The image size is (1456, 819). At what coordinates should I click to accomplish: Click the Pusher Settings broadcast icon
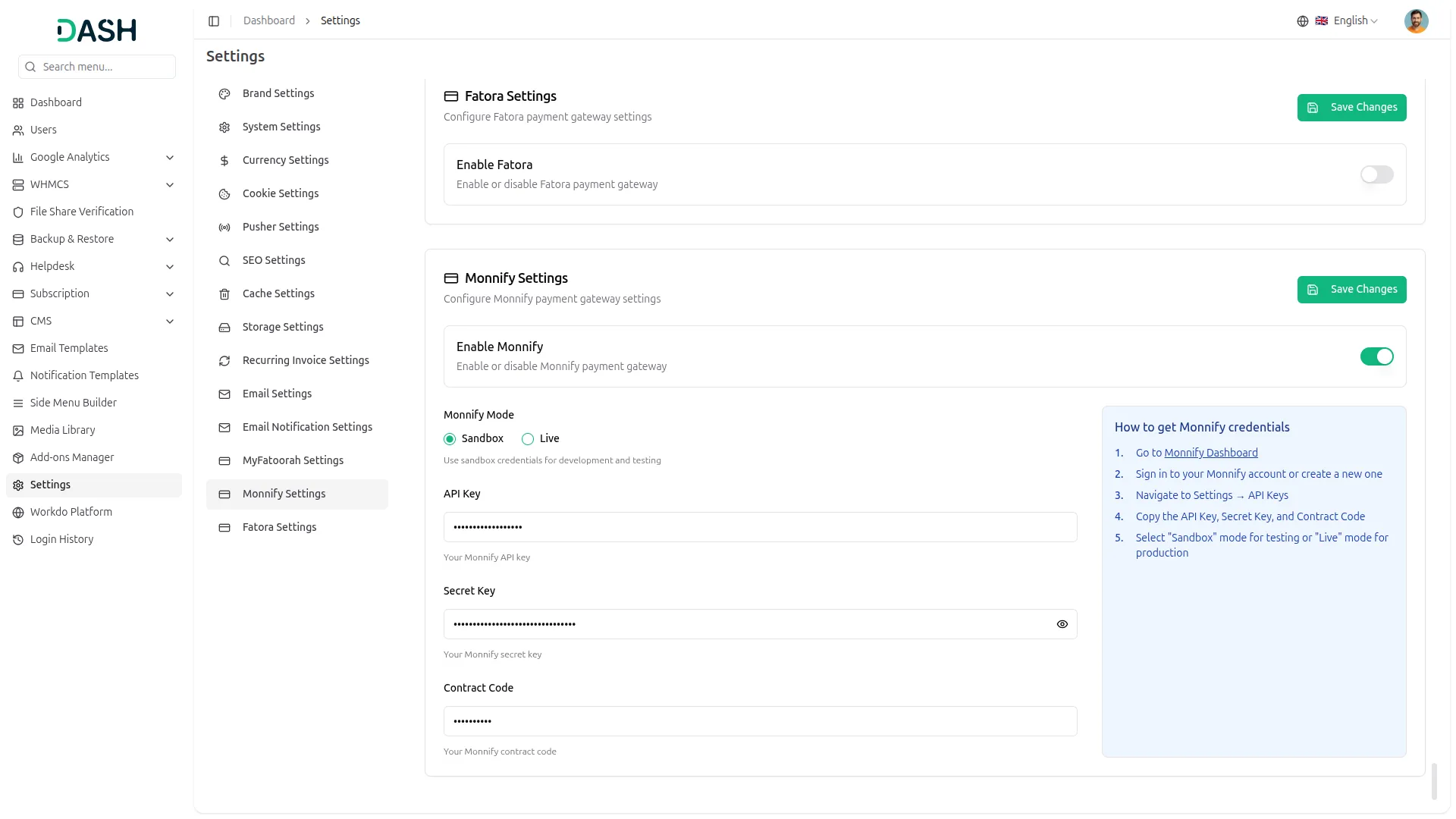(x=224, y=227)
